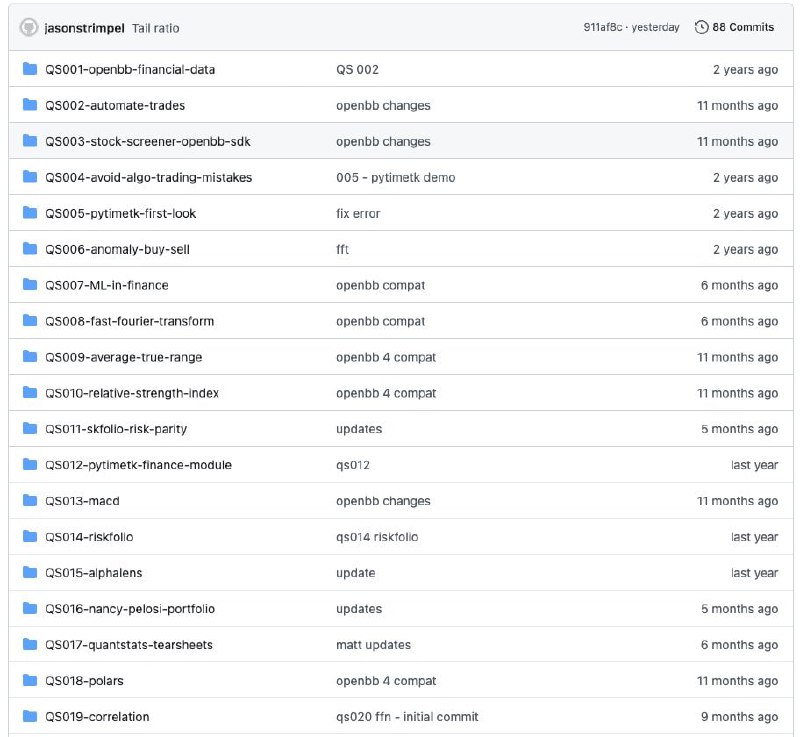Open the '005 - pytimetk demo' commit link

click(395, 177)
